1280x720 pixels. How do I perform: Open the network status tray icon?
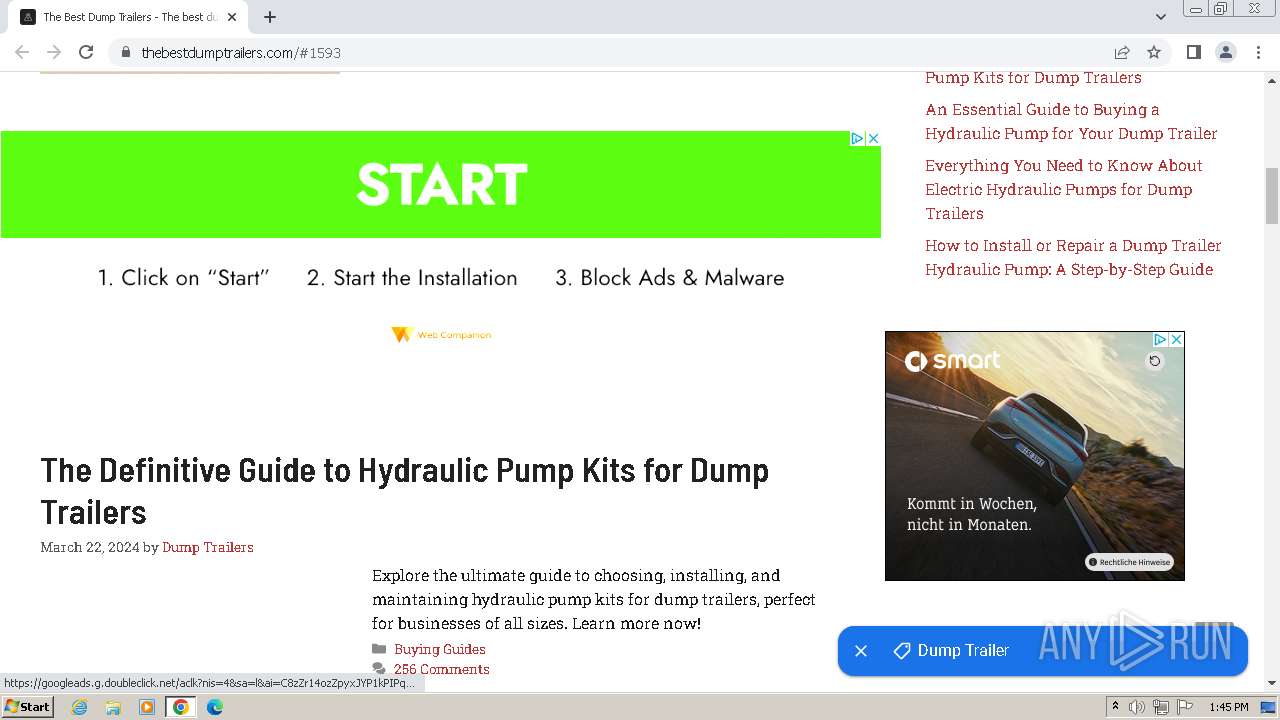(1161, 707)
